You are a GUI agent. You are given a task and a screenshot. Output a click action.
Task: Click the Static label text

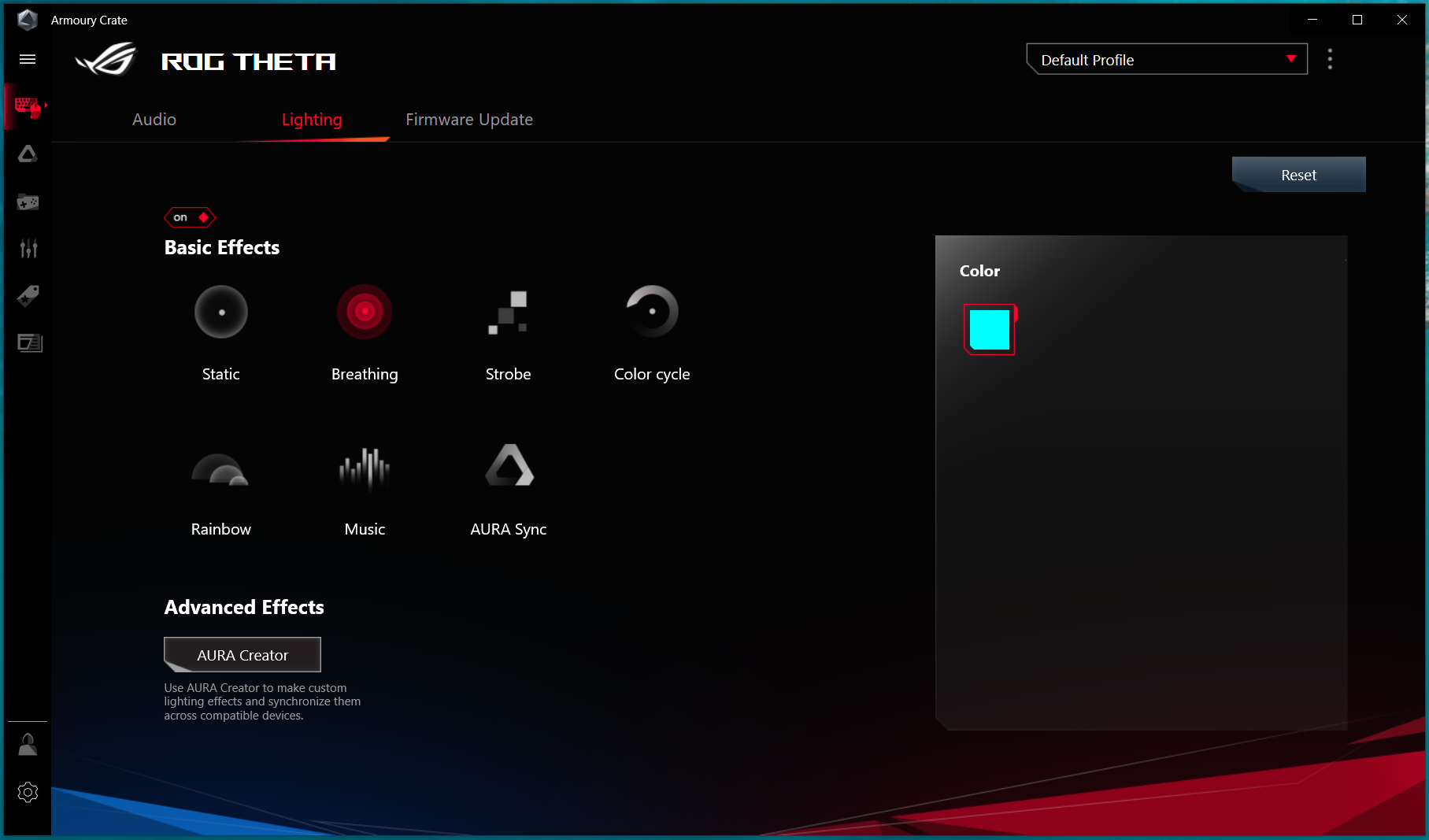click(221, 375)
